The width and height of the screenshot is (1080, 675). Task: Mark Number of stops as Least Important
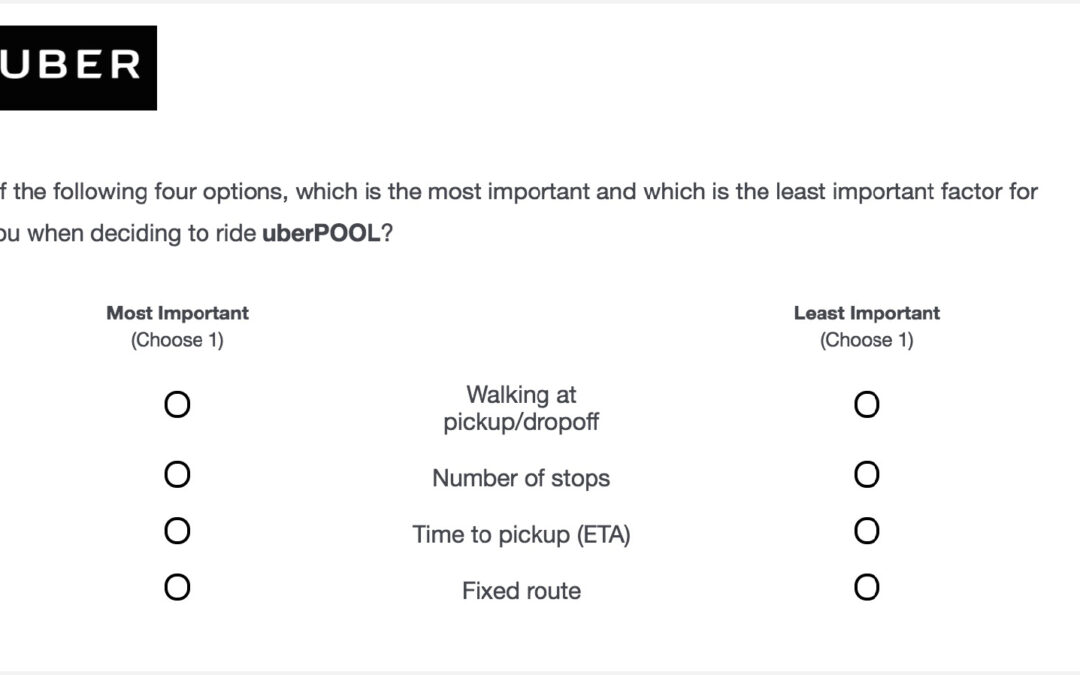pyautogui.click(x=866, y=475)
